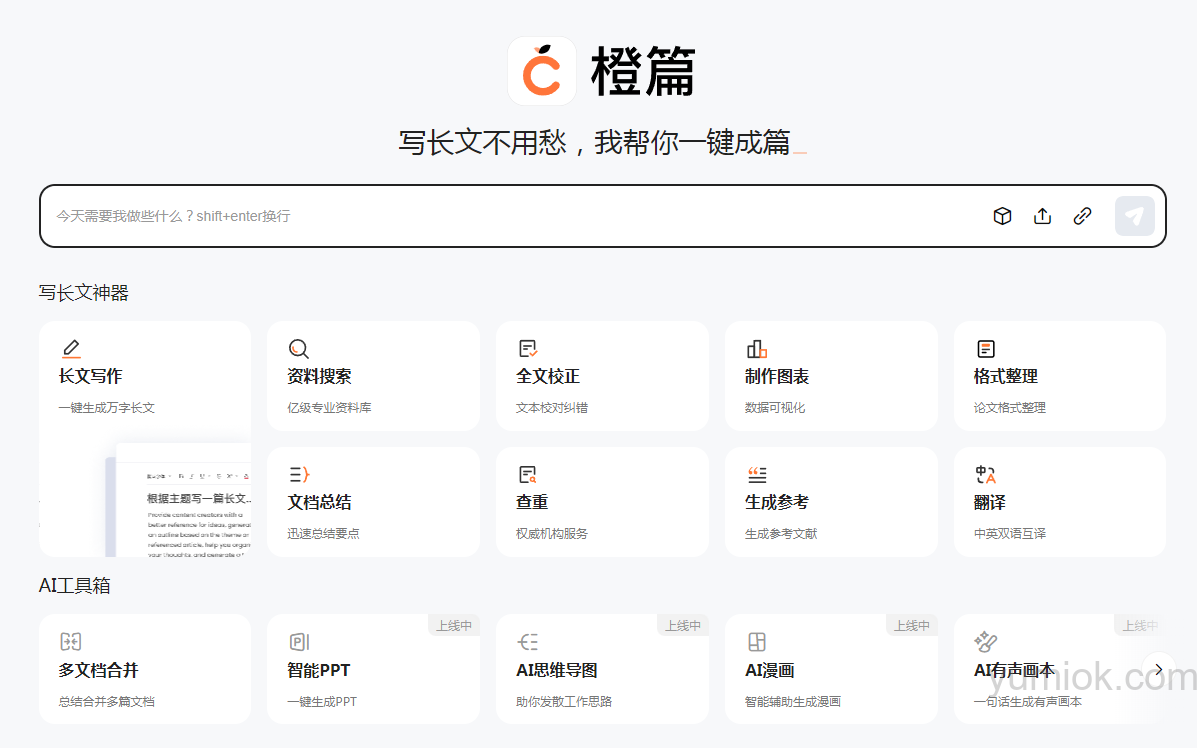Click the 上线中 badge on the AI漫画 card
The image size is (1197, 748).
coord(911,625)
